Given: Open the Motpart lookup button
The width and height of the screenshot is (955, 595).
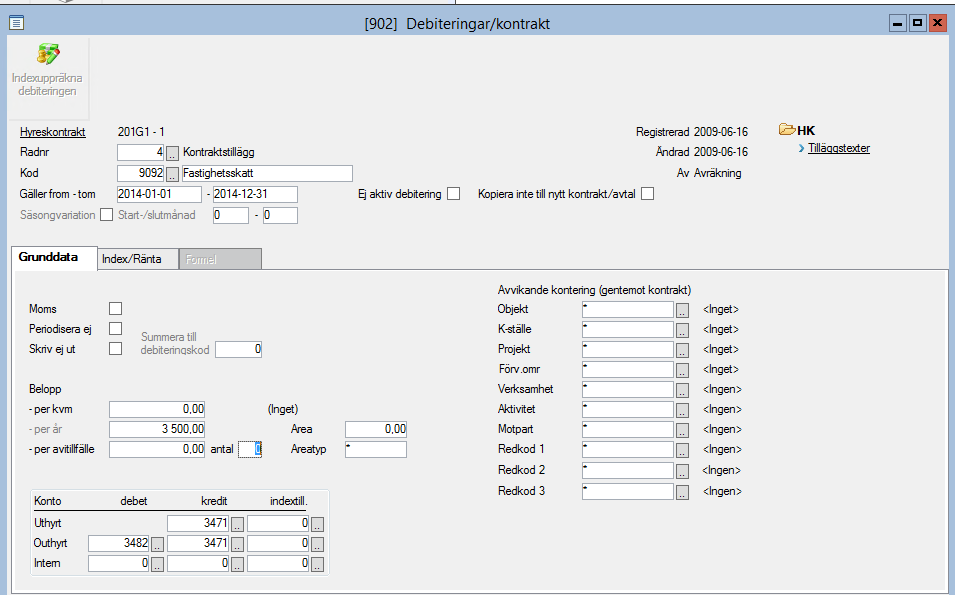Looking at the screenshot, I should (682, 431).
